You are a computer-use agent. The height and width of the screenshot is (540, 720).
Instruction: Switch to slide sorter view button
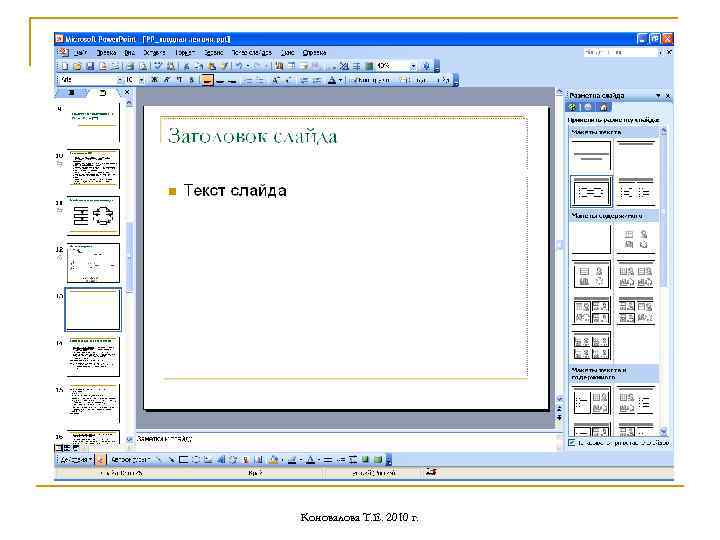pyautogui.click(x=67, y=447)
